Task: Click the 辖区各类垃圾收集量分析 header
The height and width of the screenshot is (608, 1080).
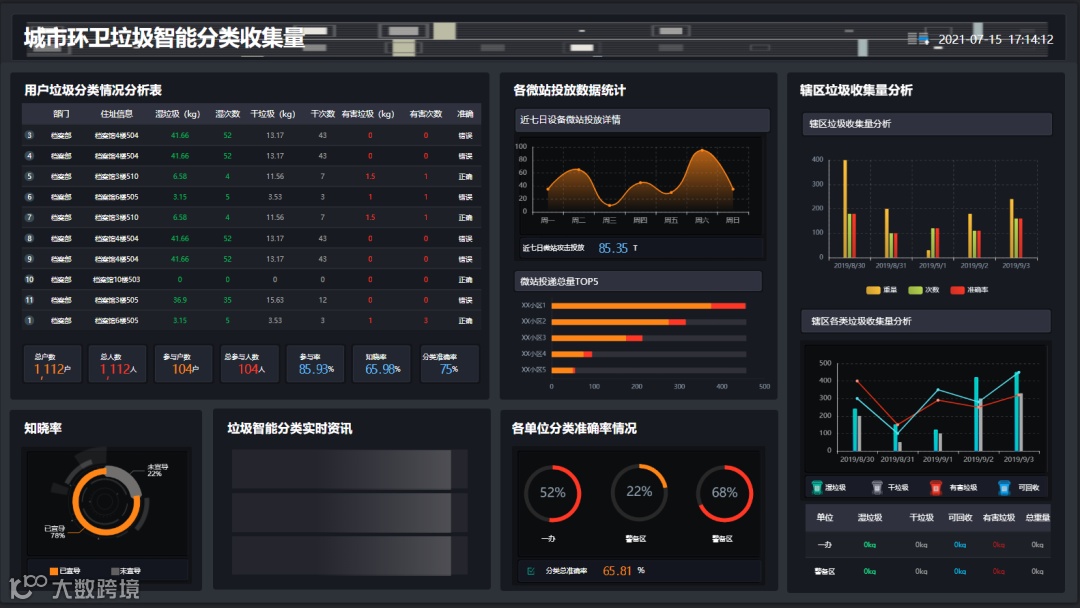Action: coord(926,321)
